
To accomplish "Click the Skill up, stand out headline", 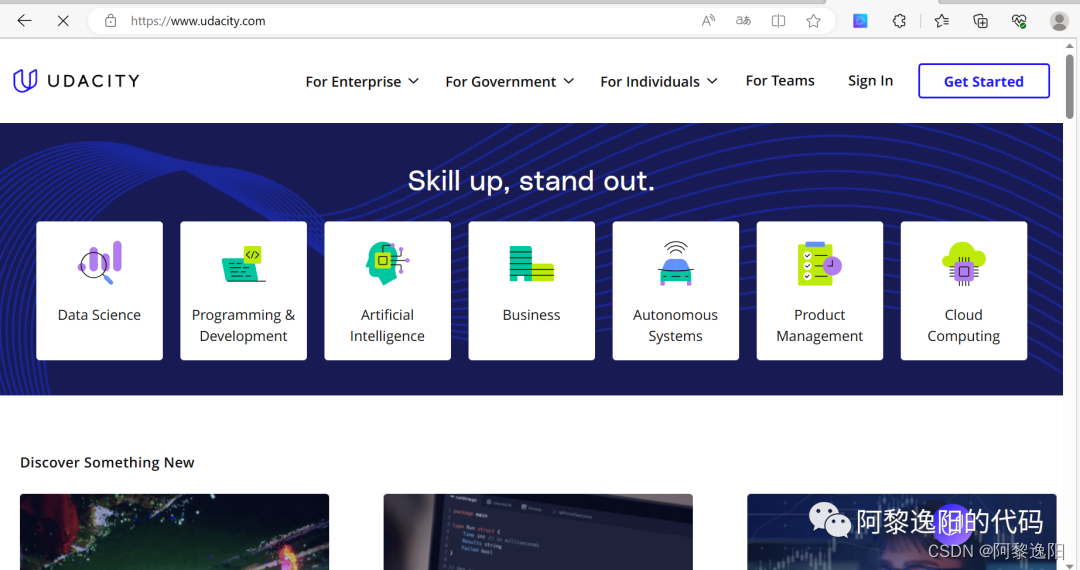I will (x=531, y=181).
